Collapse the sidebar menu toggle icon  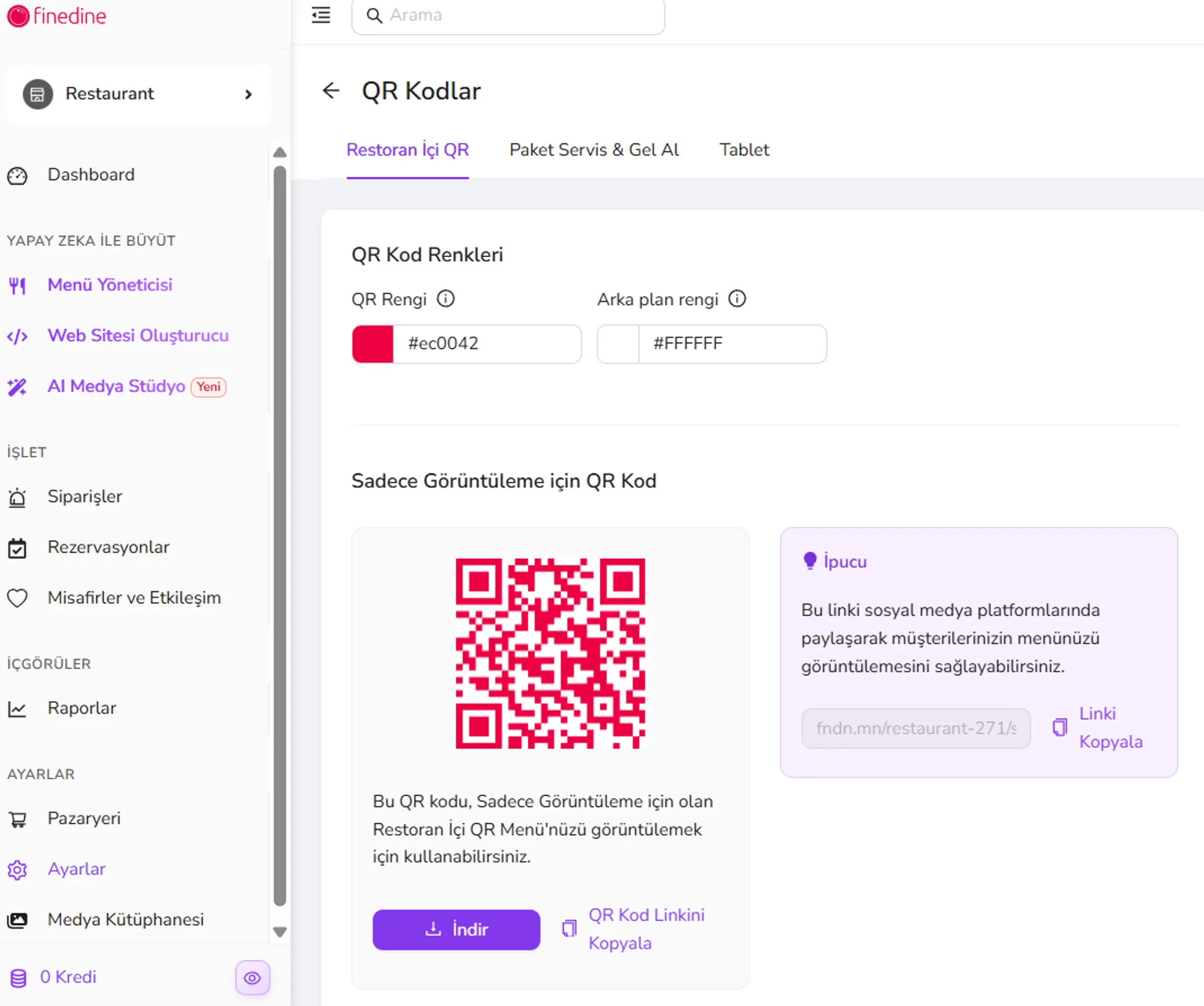[x=321, y=15]
